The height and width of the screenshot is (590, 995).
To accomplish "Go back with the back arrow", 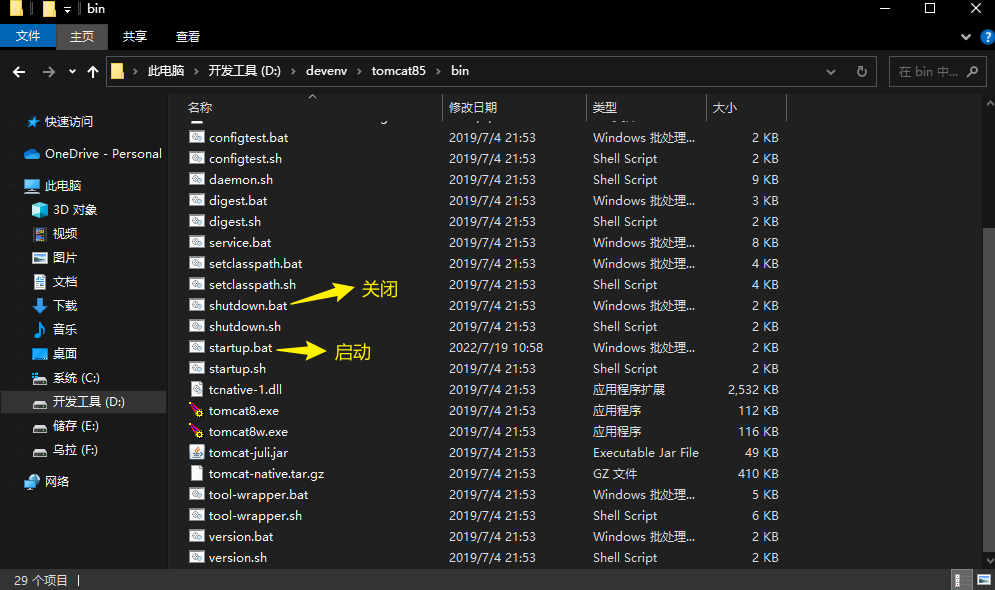I will pos(19,72).
